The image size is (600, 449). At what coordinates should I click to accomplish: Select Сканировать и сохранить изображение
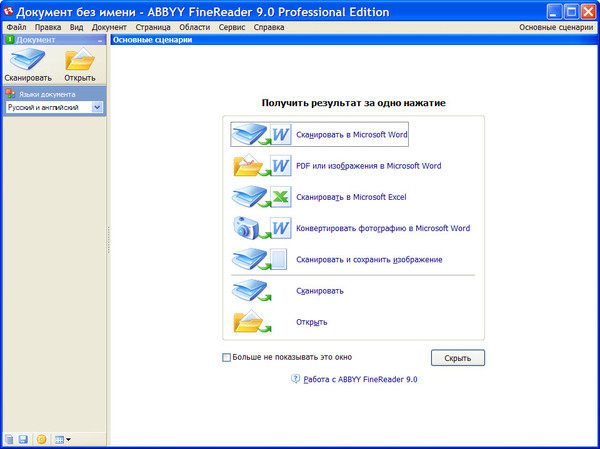pos(337,260)
